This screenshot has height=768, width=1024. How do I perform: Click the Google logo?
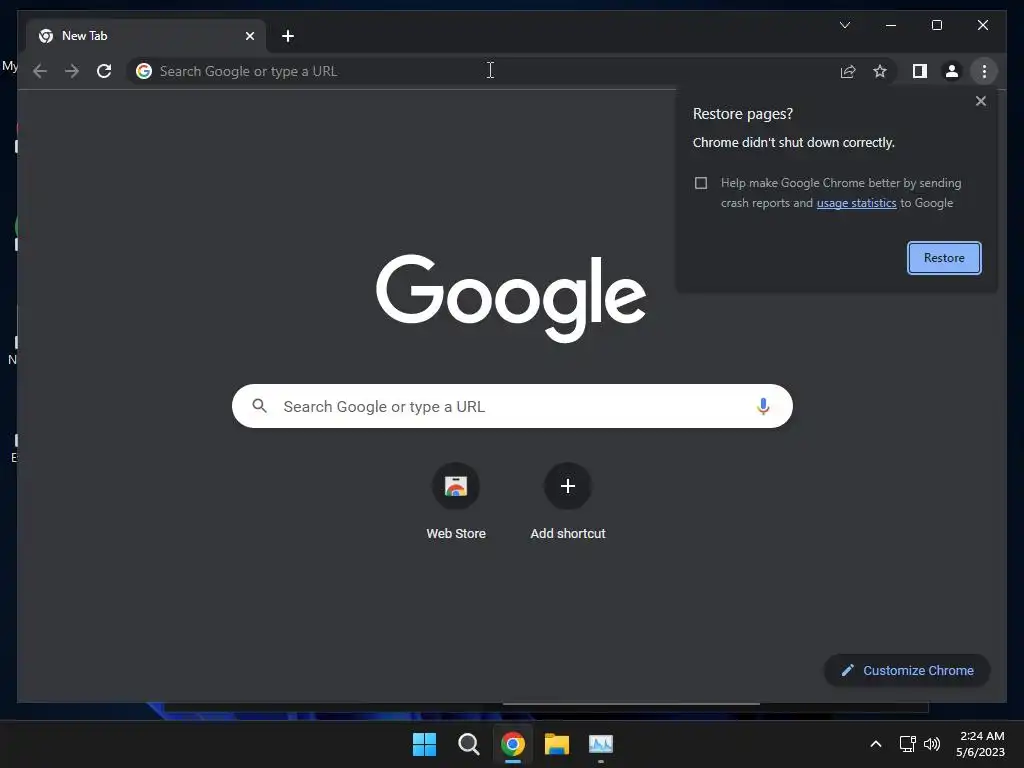pyautogui.click(x=511, y=298)
